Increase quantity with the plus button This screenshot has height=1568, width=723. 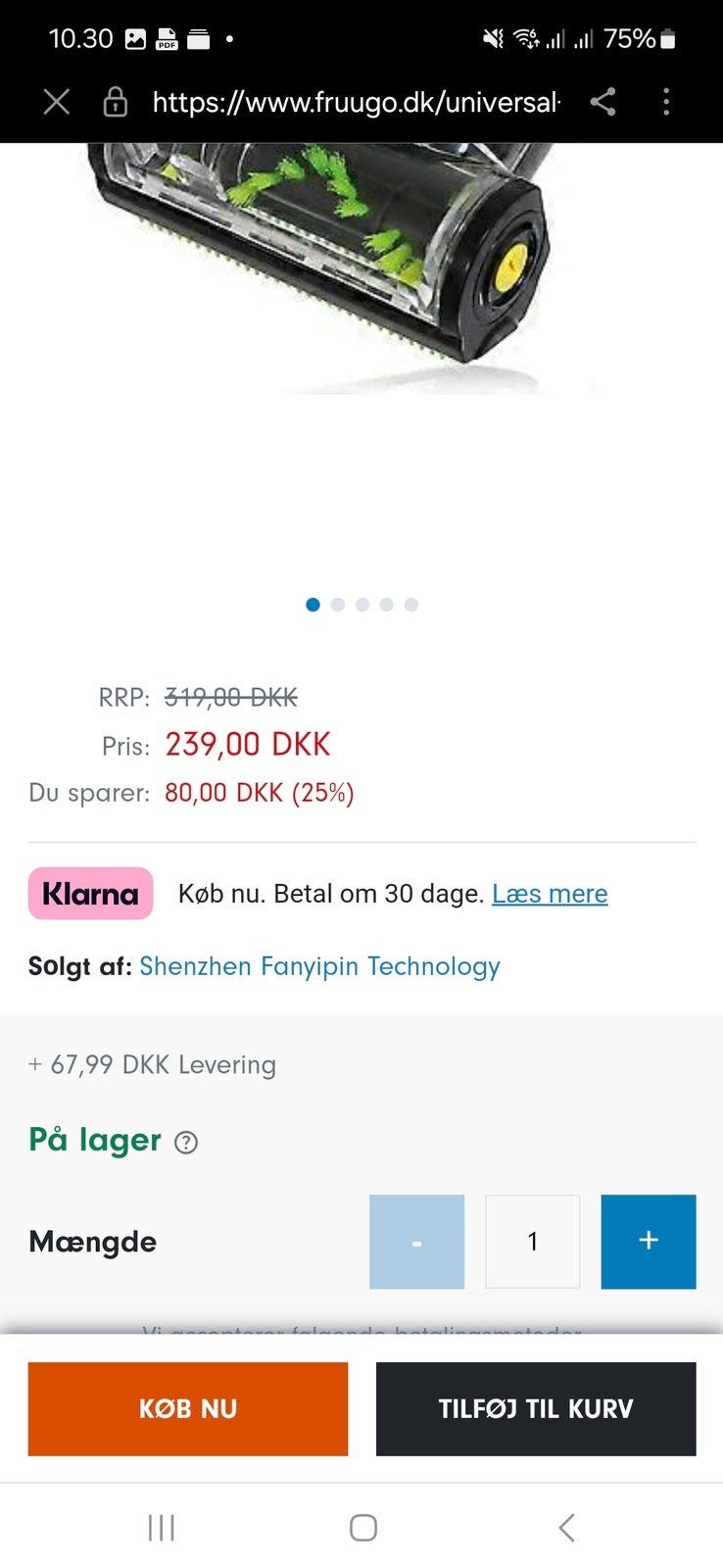648,1242
